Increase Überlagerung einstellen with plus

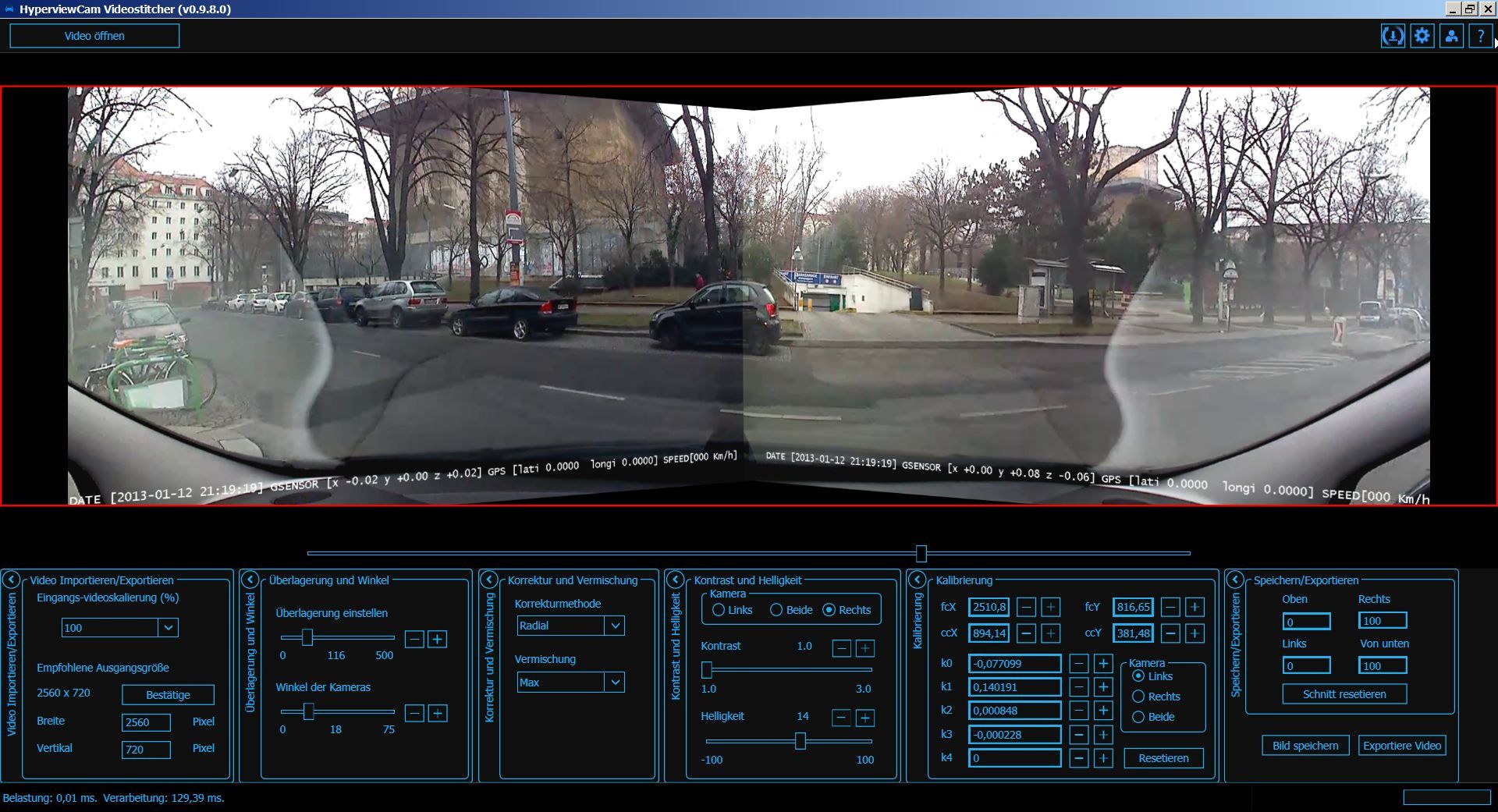[x=438, y=640]
